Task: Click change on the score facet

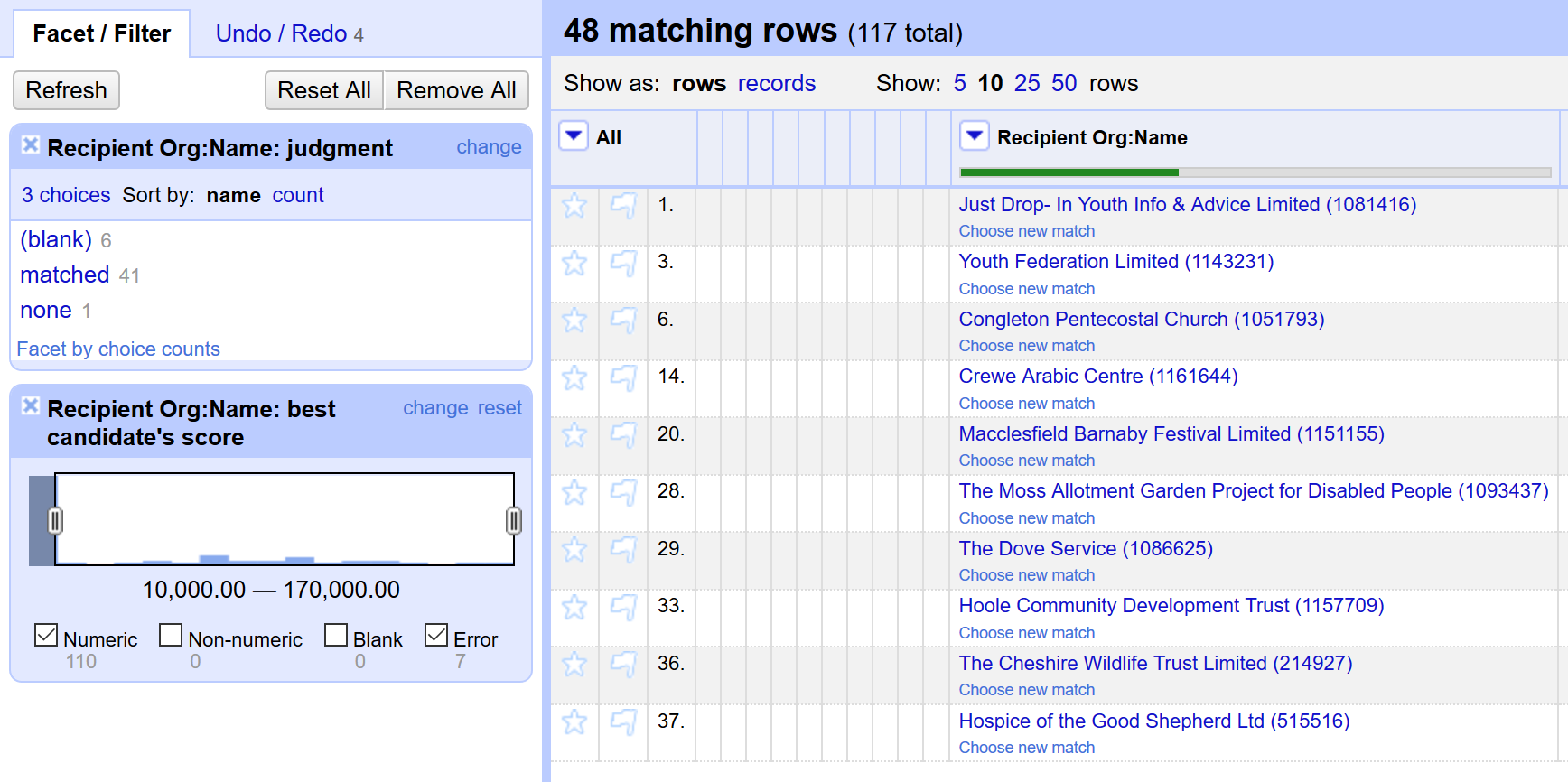Action: click(435, 407)
